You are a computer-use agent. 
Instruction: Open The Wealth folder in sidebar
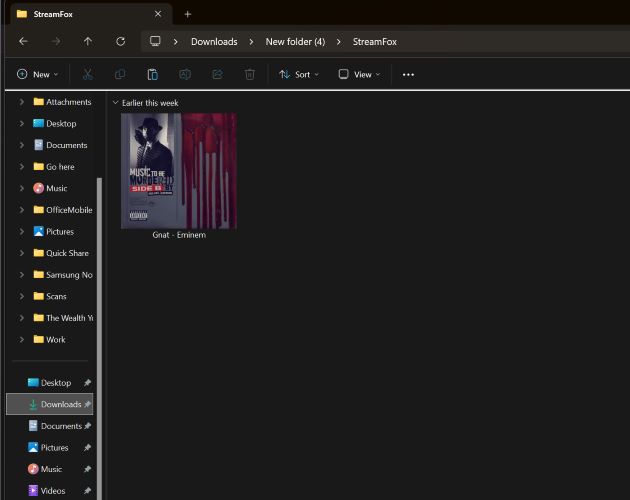(x=63, y=318)
